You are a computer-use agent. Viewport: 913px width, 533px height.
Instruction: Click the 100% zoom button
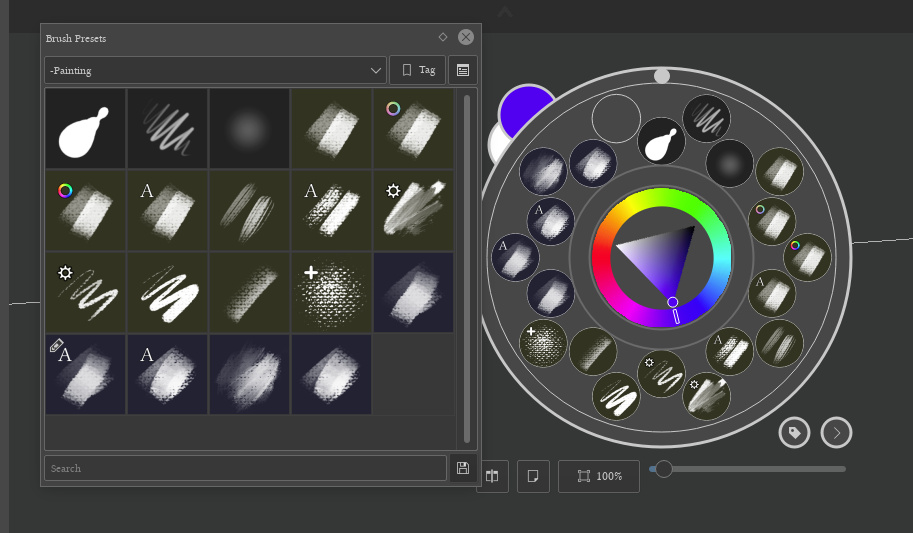(599, 476)
